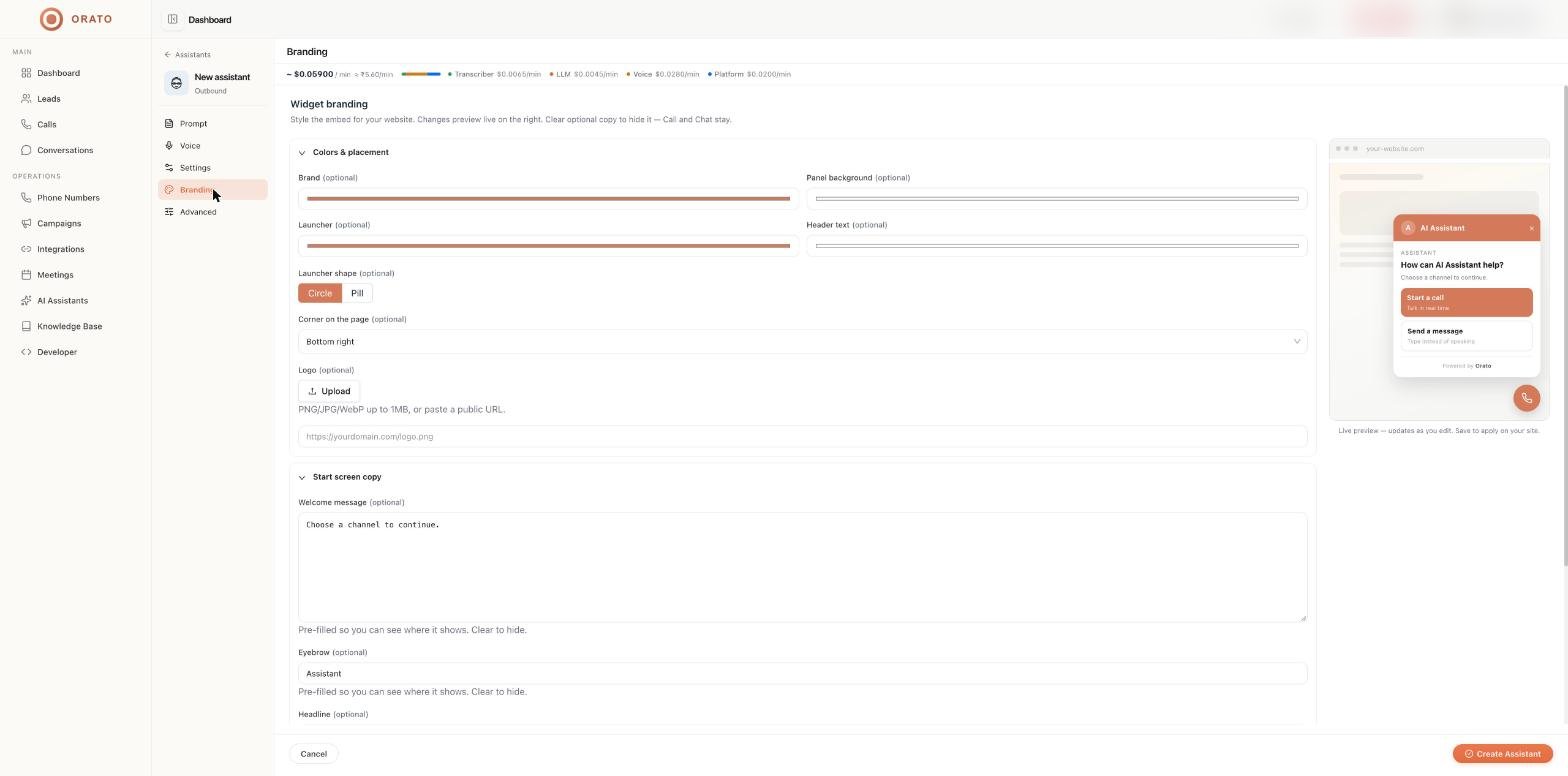Viewport: 1568px width, 776px height.
Task: Close the AI Assistant preview widget
Action: 1531,228
